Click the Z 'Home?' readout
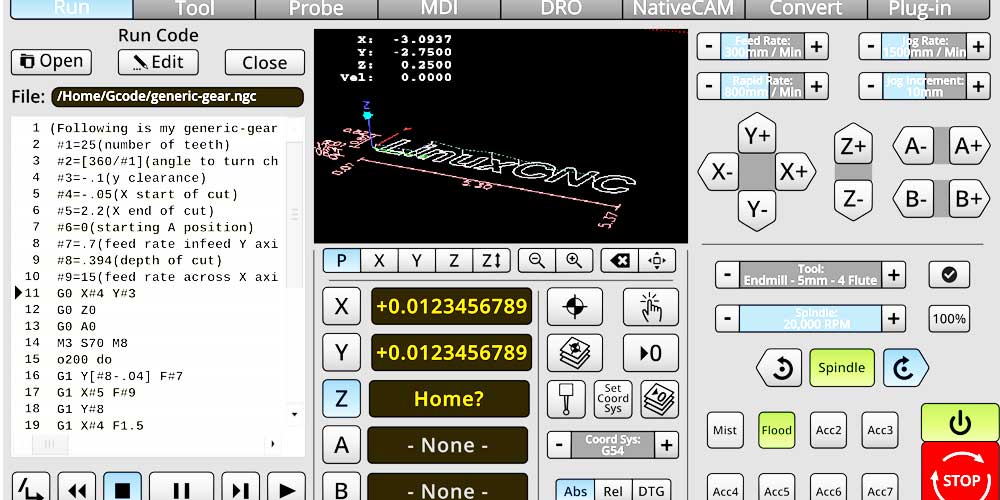Image resolution: width=1000 pixels, height=500 pixels. click(449, 399)
